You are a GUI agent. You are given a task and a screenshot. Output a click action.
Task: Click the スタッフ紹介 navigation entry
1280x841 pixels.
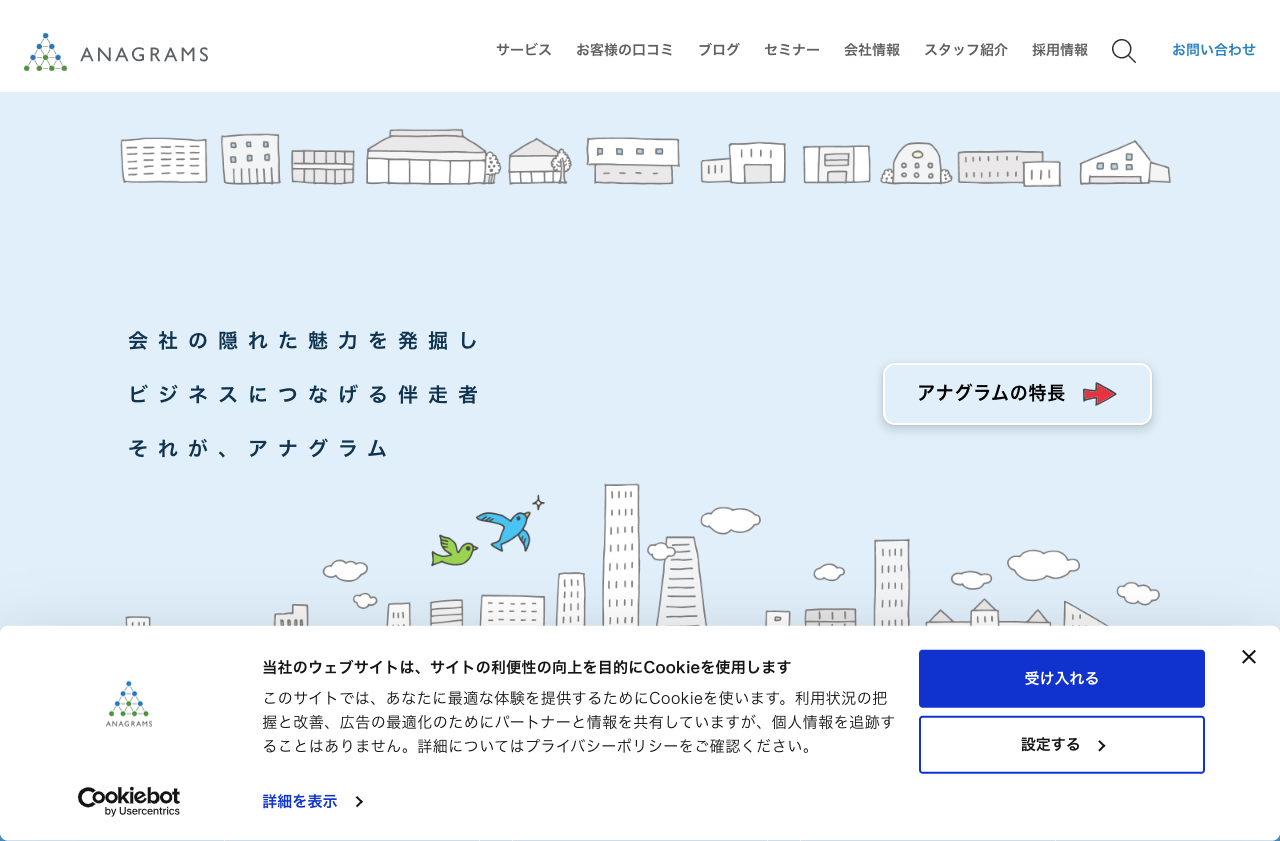965,49
